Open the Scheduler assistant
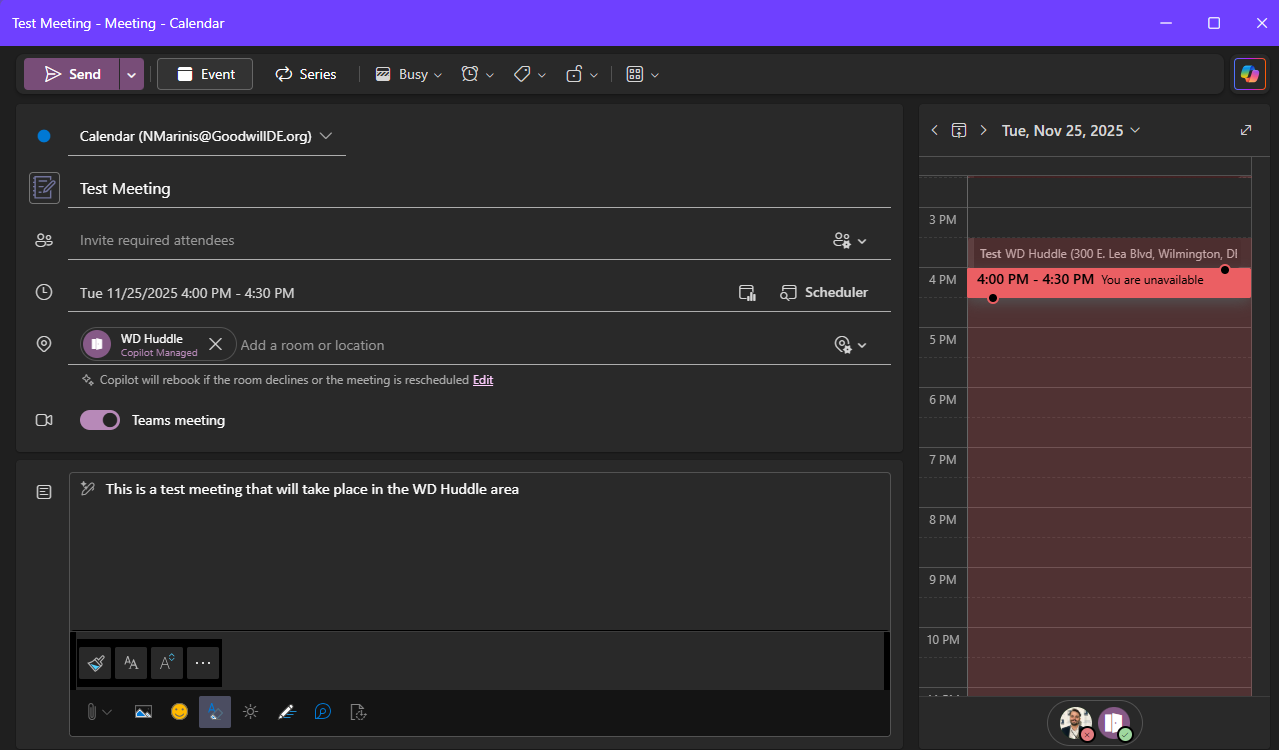This screenshot has height=750, width=1279. [x=825, y=292]
